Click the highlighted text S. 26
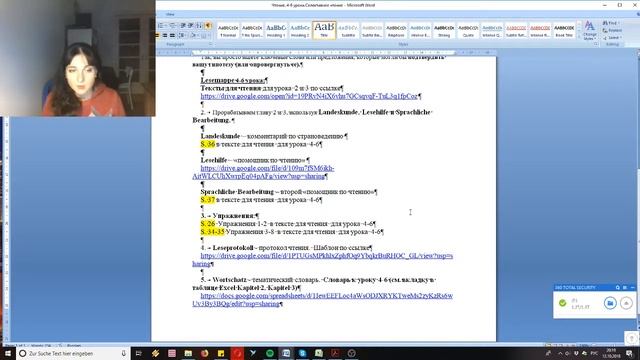 [x=208, y=224]
